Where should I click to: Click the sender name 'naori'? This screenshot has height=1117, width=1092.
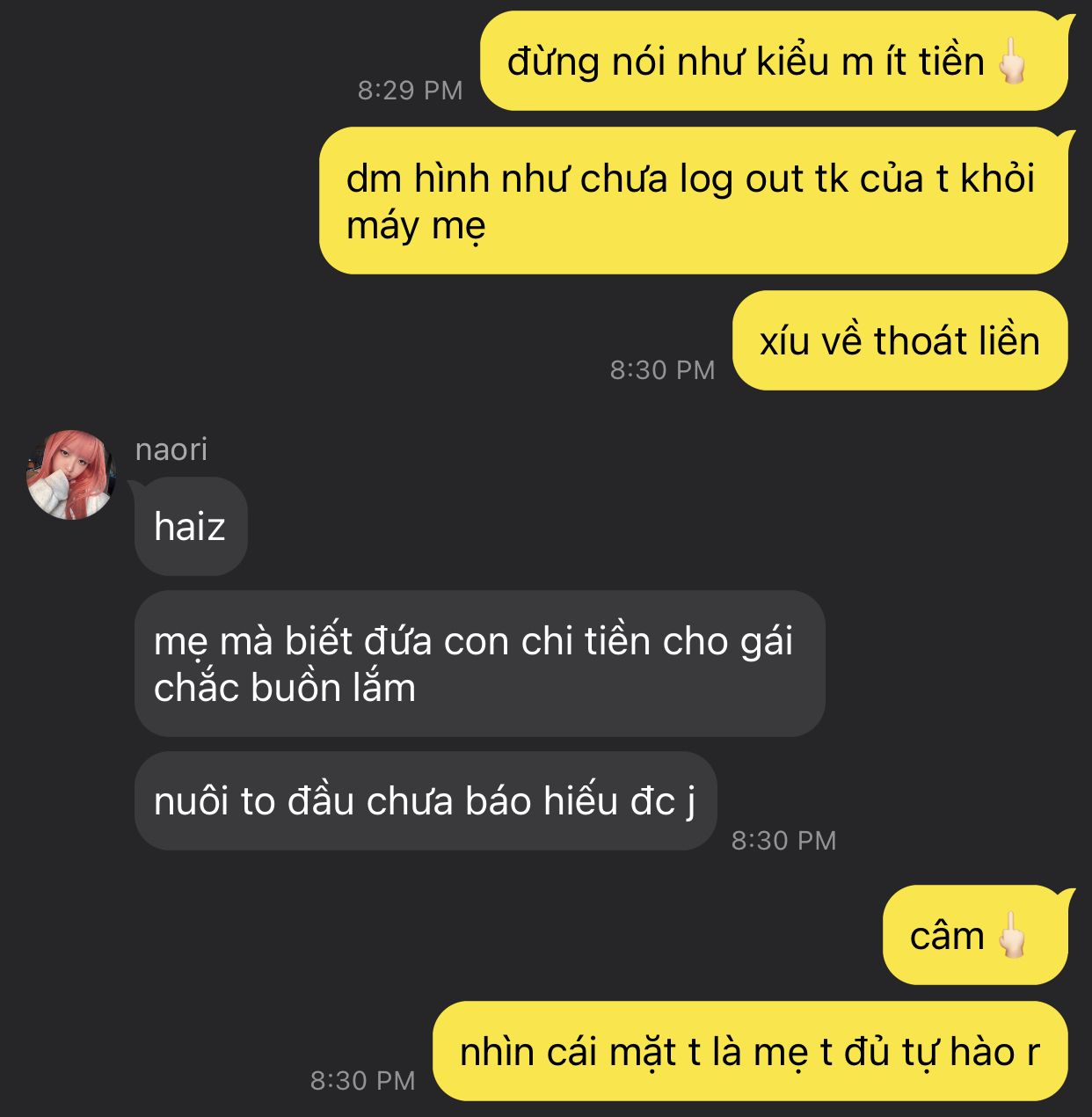171,449
